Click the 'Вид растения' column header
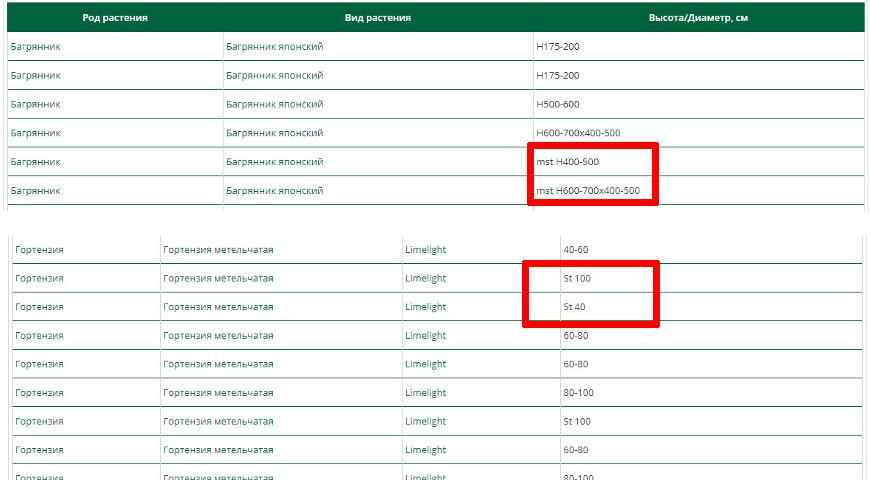The height and width of the screenshot is (480, 870). (x=377, y=17)
